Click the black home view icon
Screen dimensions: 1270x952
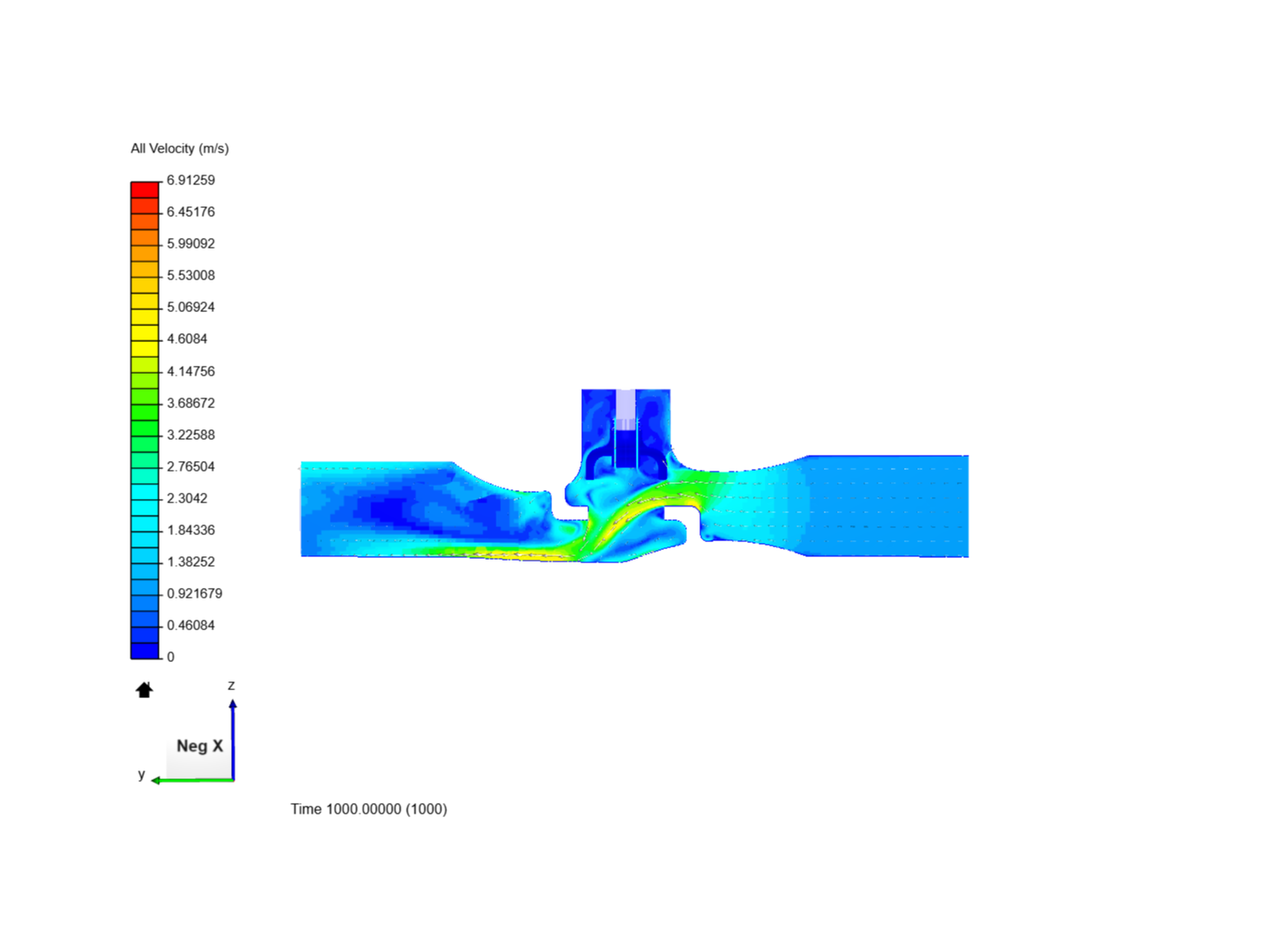click(145, 689)
